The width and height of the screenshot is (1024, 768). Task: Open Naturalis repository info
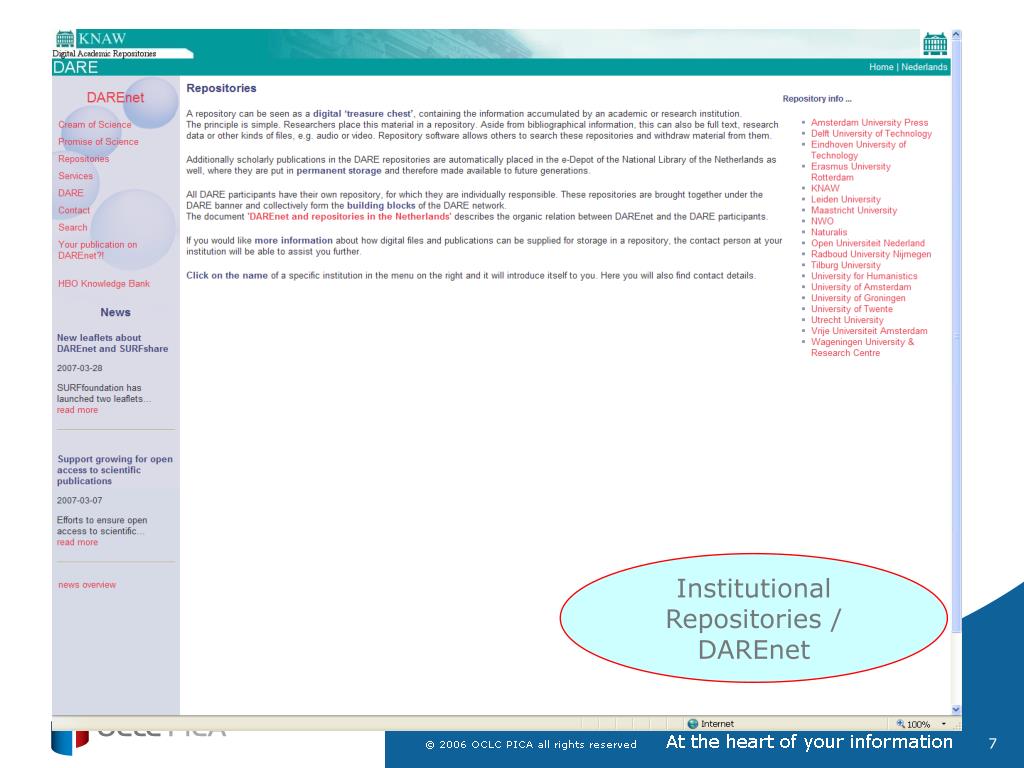[x=829, y=232]
